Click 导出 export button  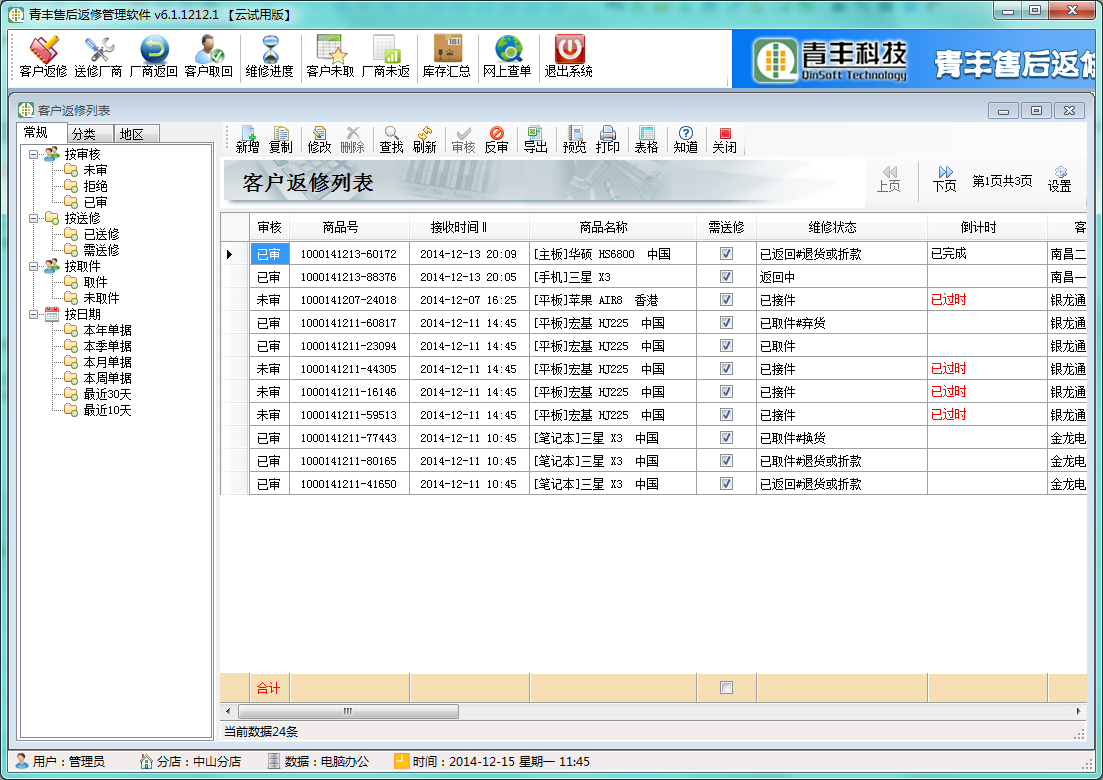(535, 139)
